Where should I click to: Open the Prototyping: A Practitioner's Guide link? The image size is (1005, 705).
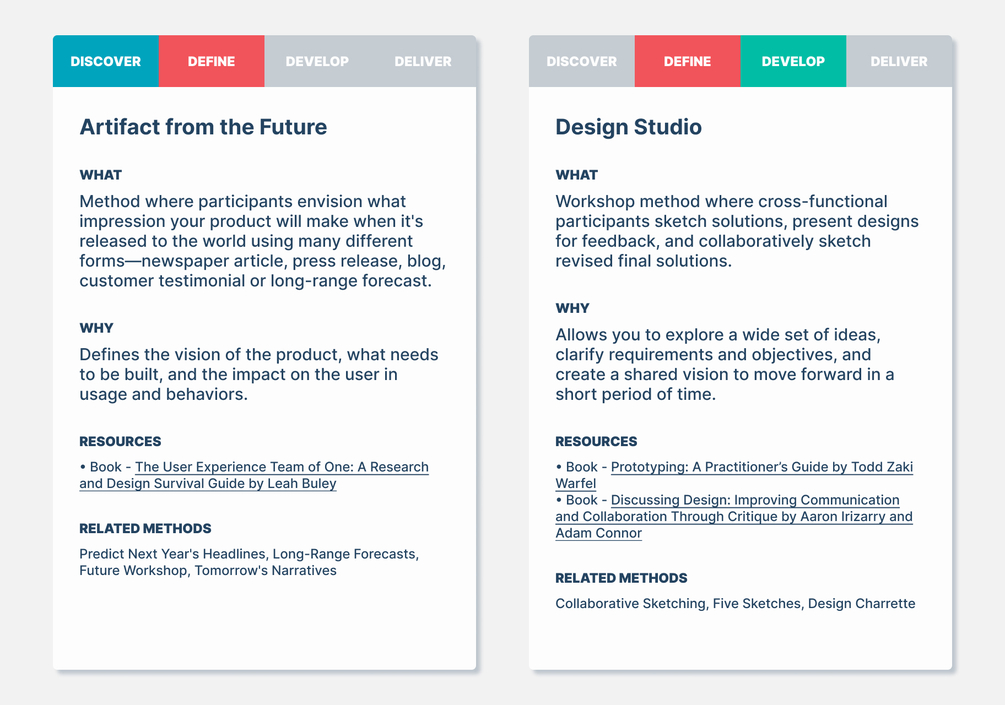point(761,467)
